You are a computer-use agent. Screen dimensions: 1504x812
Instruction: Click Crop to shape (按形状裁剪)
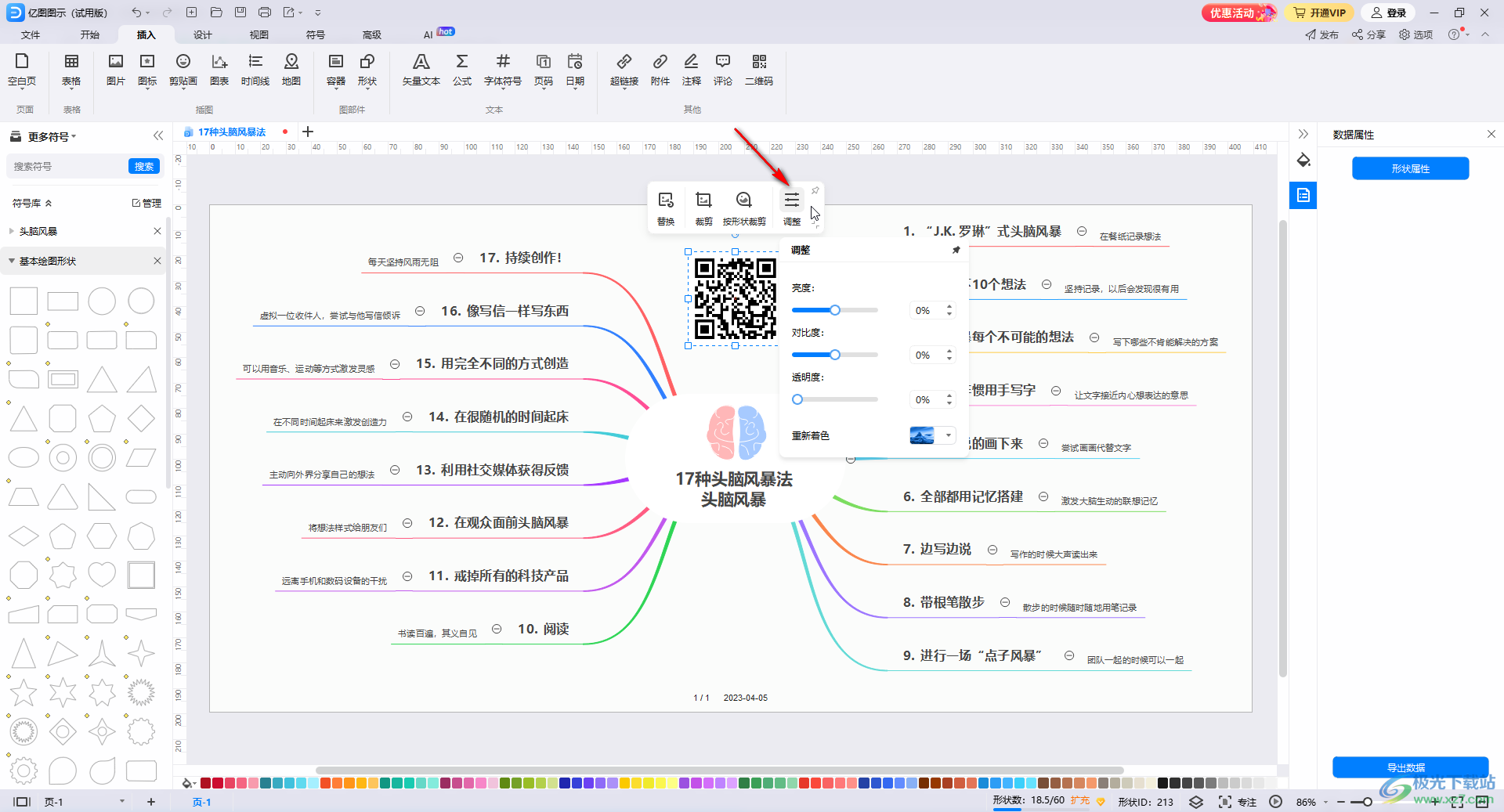(x=744, y=209)
